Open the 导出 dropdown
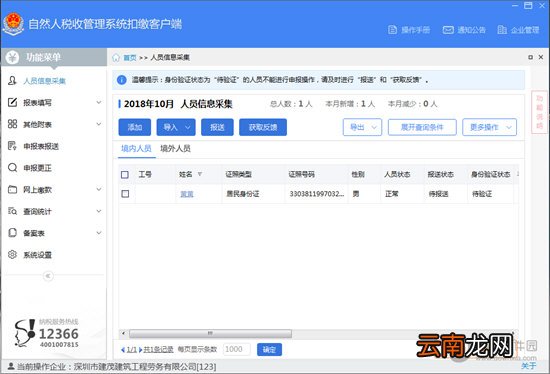 coord(362,127)
